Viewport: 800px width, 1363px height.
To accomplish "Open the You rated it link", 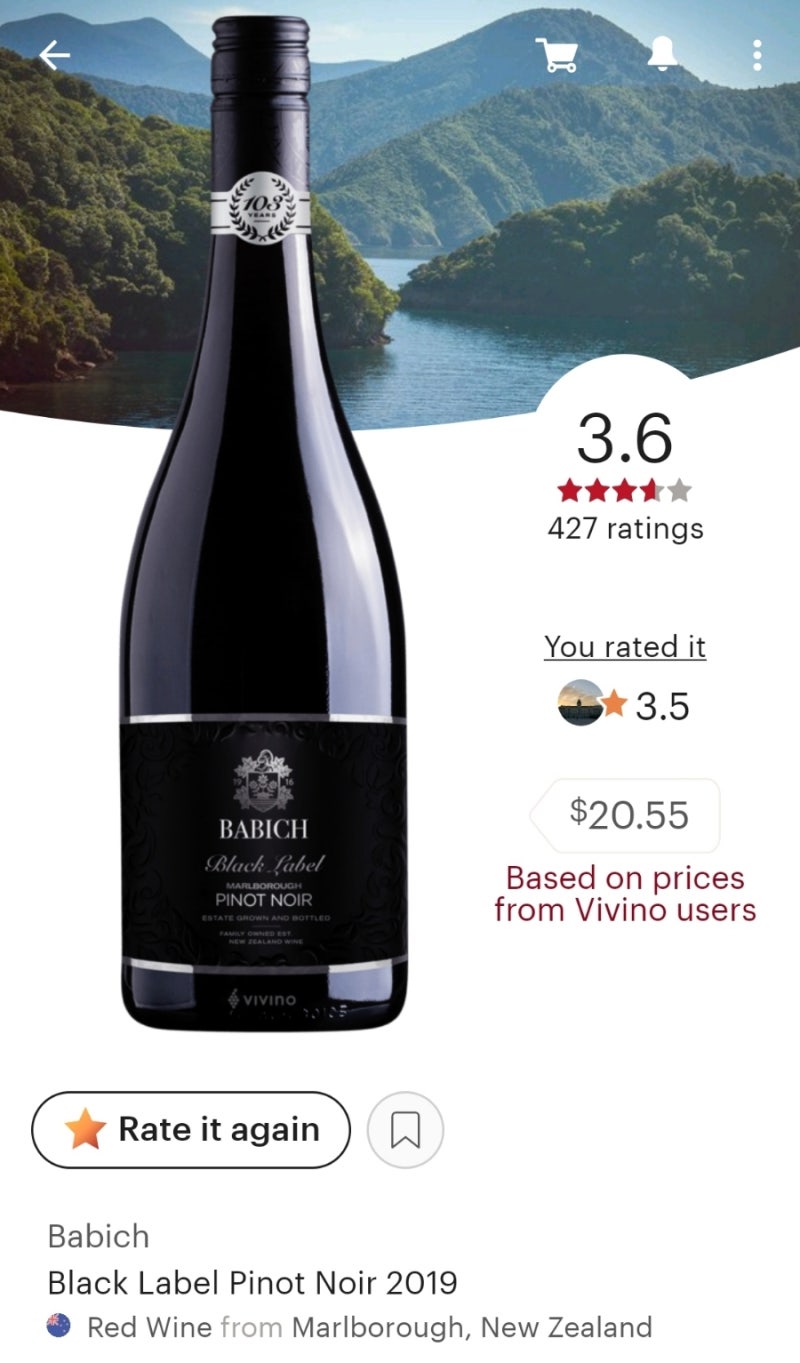I will 625,647.
